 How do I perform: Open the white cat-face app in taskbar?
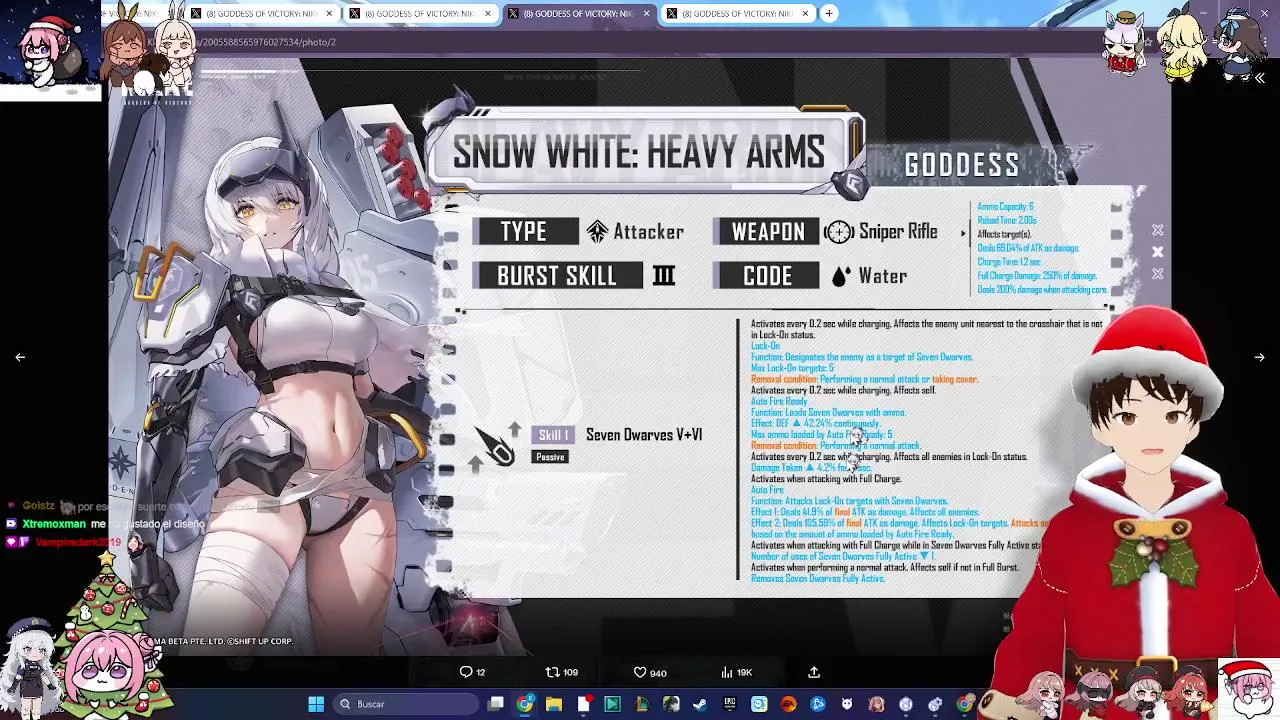pos(847,704)
